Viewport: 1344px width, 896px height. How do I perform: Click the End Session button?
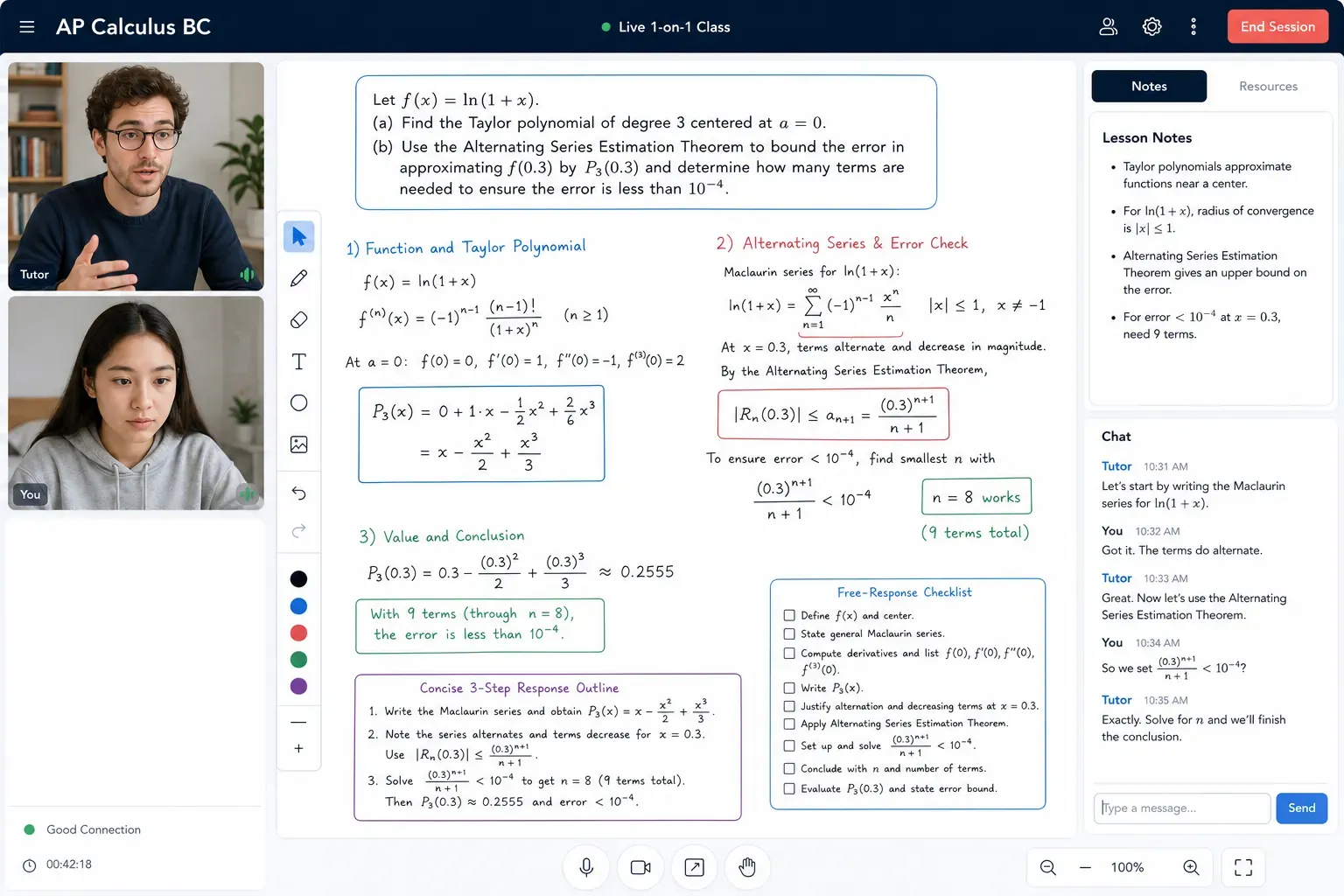coord(1277,27)
